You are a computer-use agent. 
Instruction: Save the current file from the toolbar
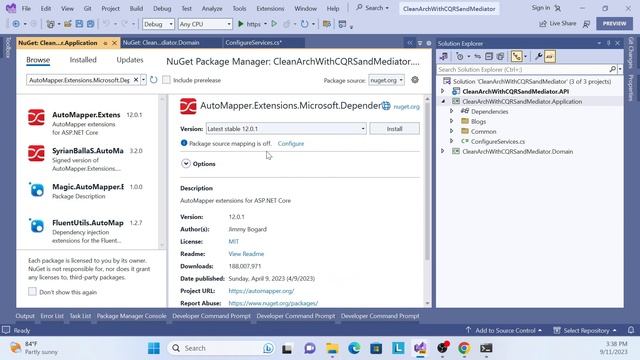click(79, 24)
